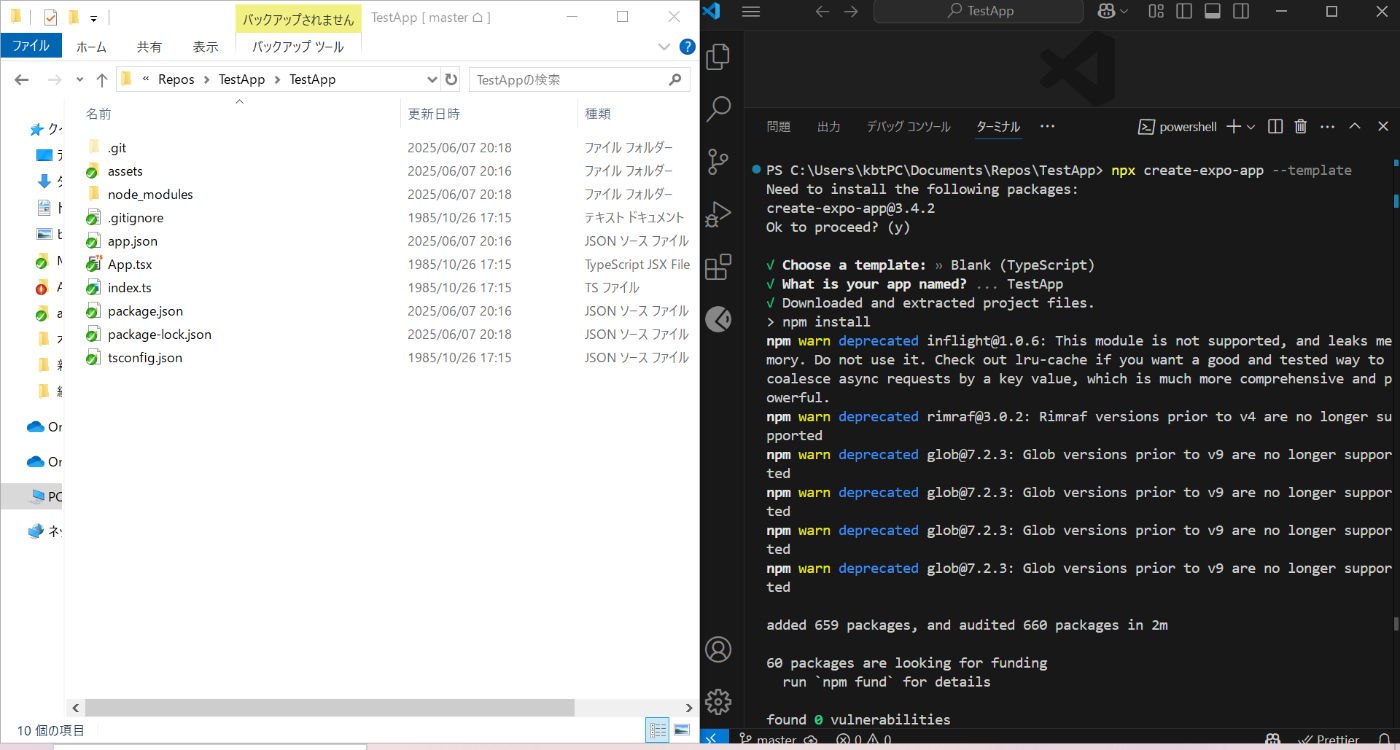
Task: Open the VS Code hamburger application menu
Action: (752, 12)
